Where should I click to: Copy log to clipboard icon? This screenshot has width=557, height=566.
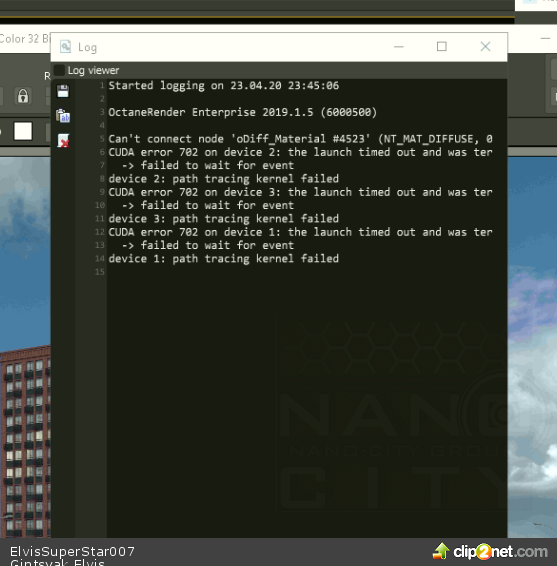click(x=63, y=116)
